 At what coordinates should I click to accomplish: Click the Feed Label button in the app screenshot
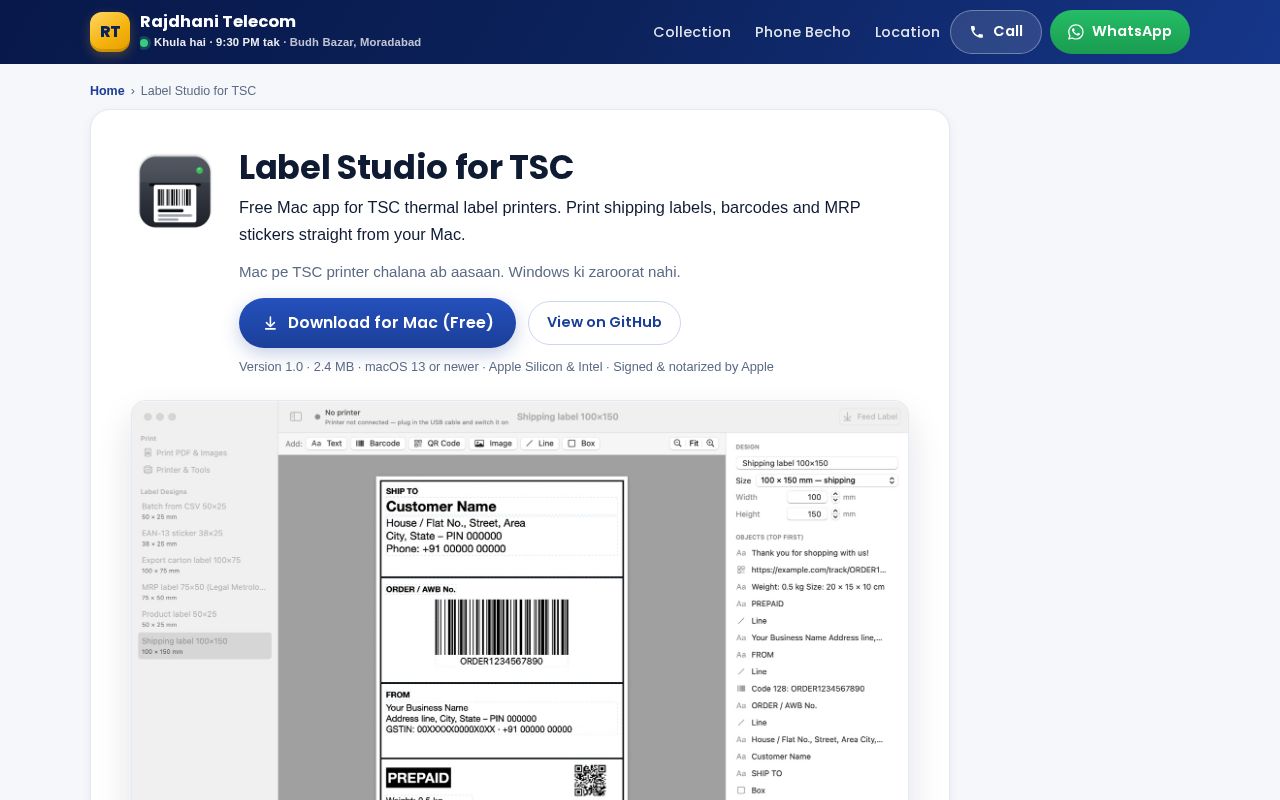[x=869, y=416]
